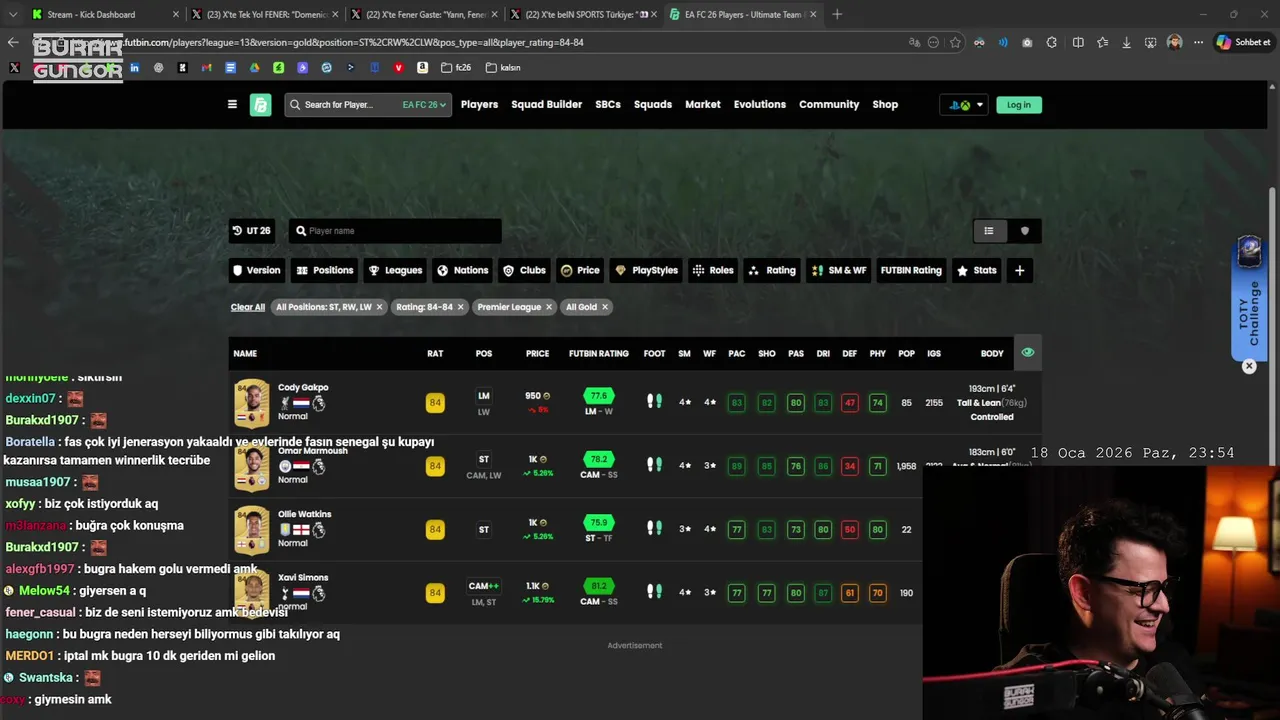Open browser extensions puzzle icon

pos(1052,43)
